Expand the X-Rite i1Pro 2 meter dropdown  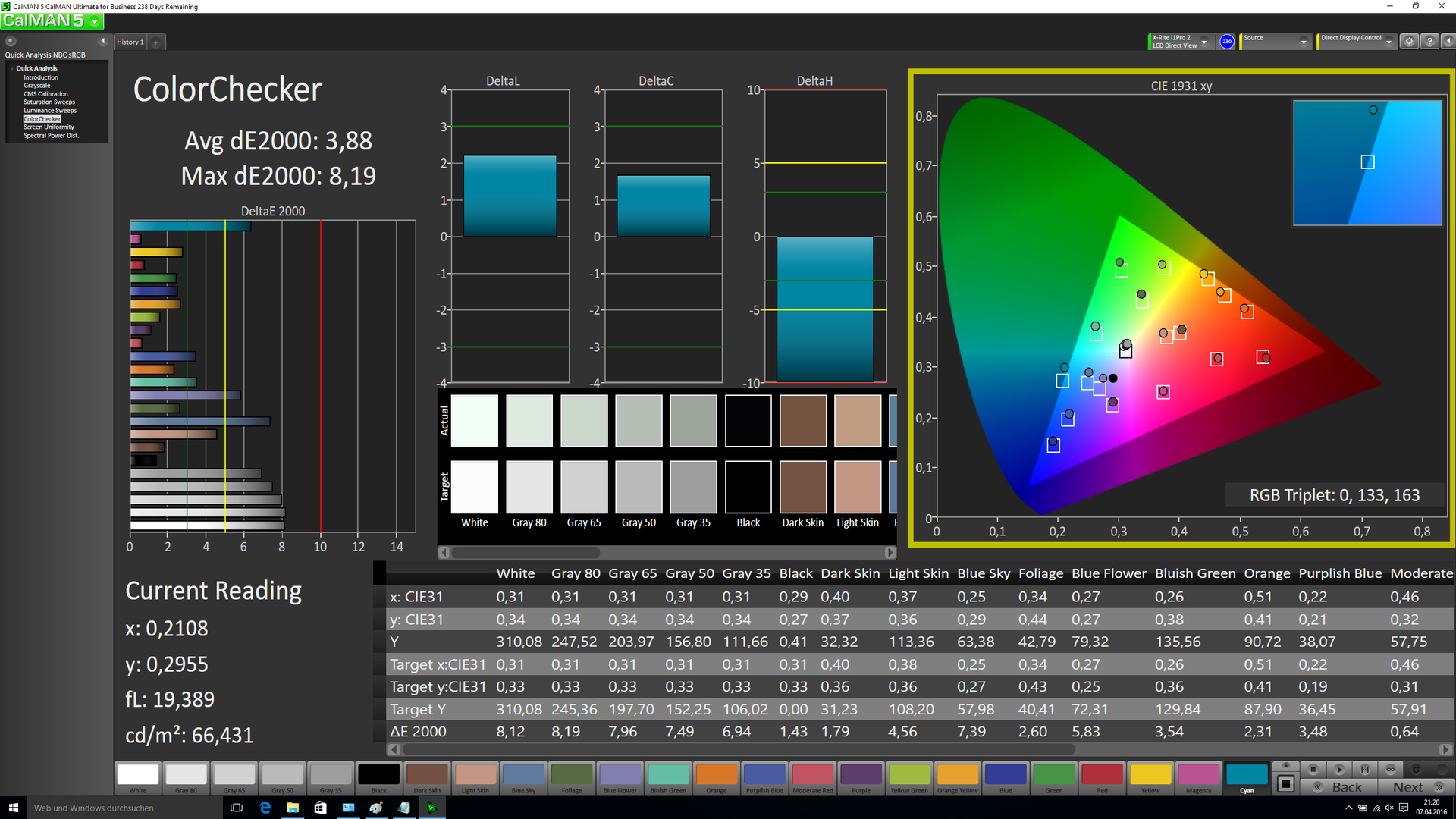pos(1204,42)
